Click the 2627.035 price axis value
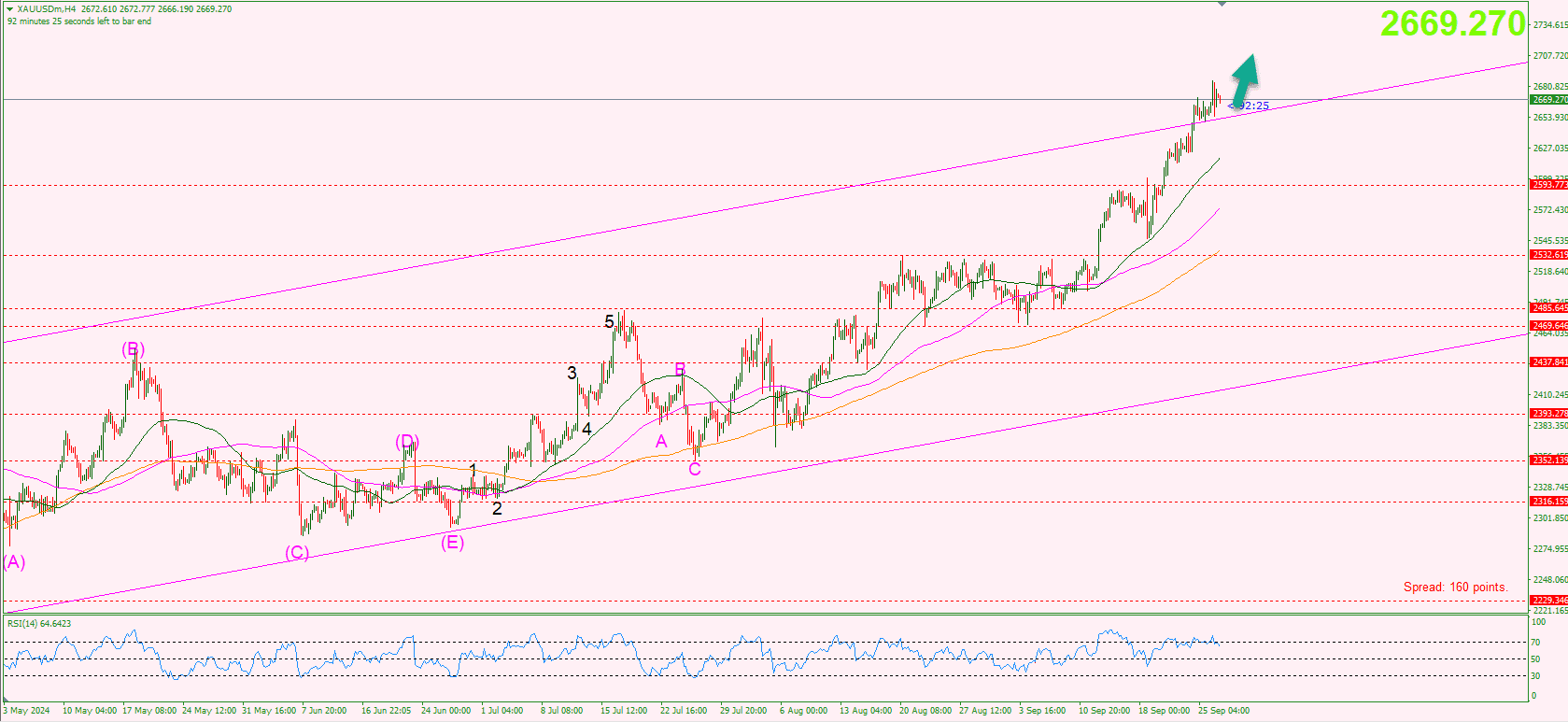This screenshot has width=1568, height=722. point(1550,149)
